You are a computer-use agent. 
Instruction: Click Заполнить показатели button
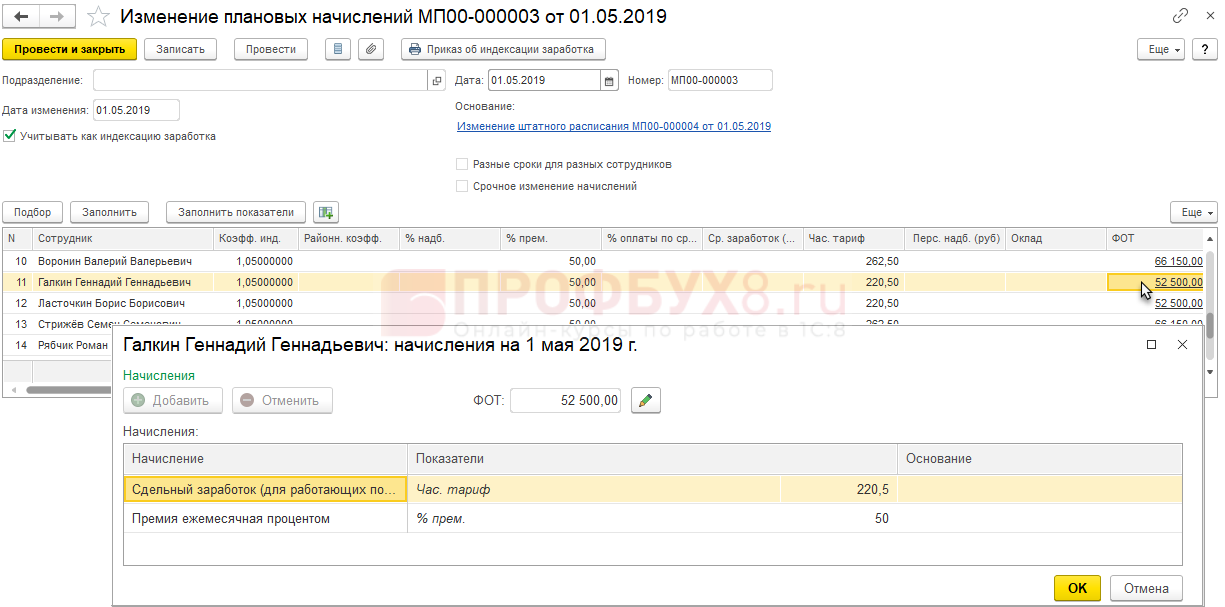[x=236, y=212]
